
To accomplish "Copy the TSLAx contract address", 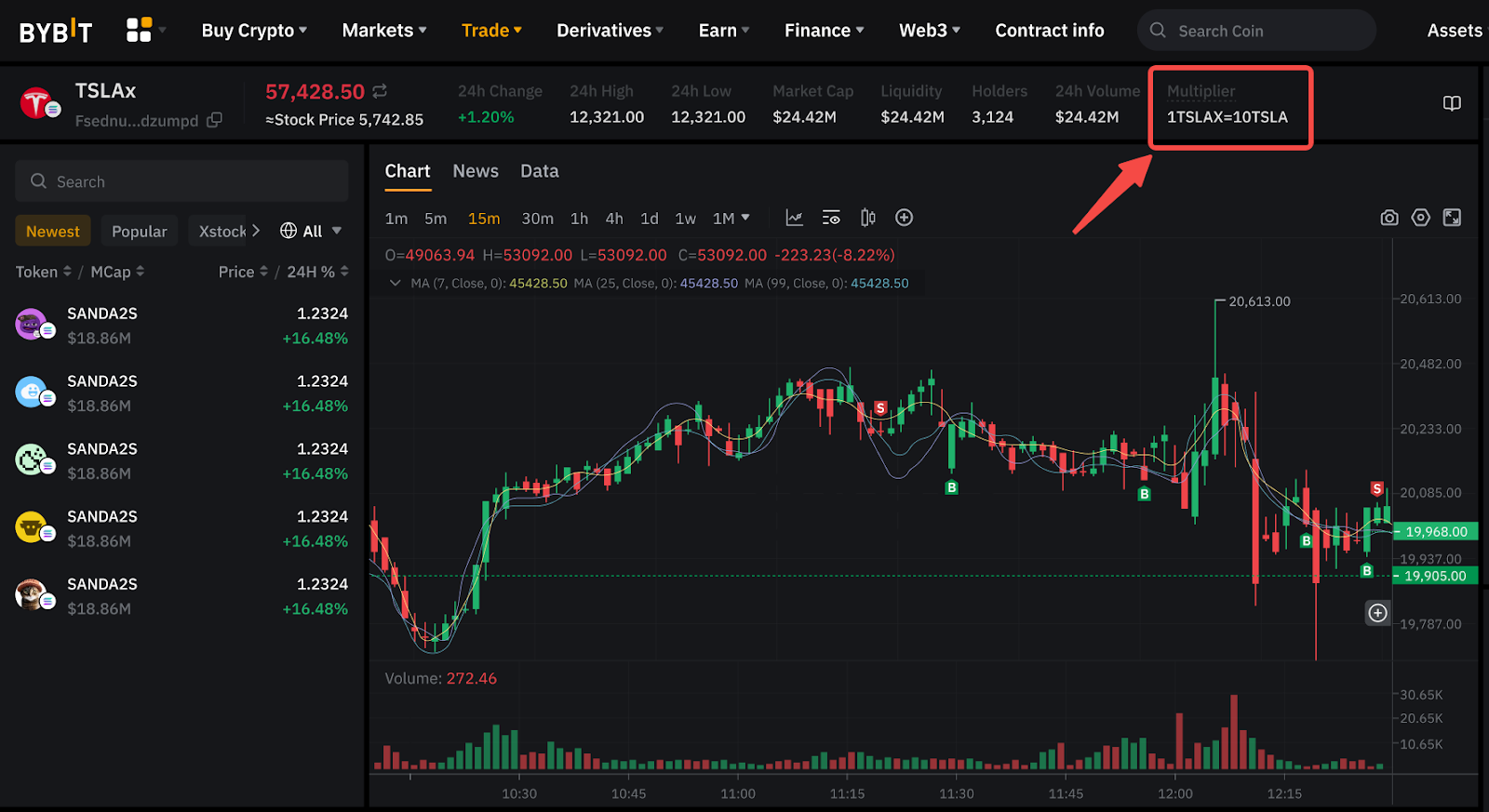I will point(215,120).
